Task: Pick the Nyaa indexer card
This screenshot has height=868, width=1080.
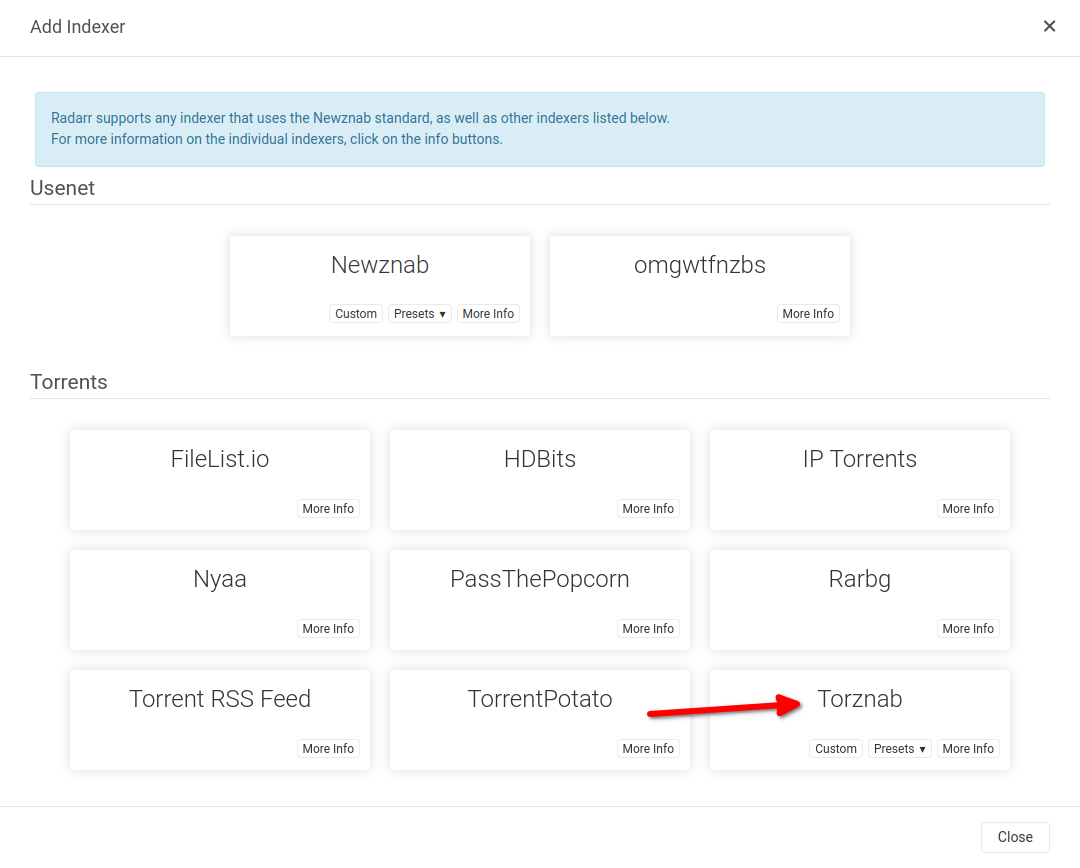Action: point(220,600)
